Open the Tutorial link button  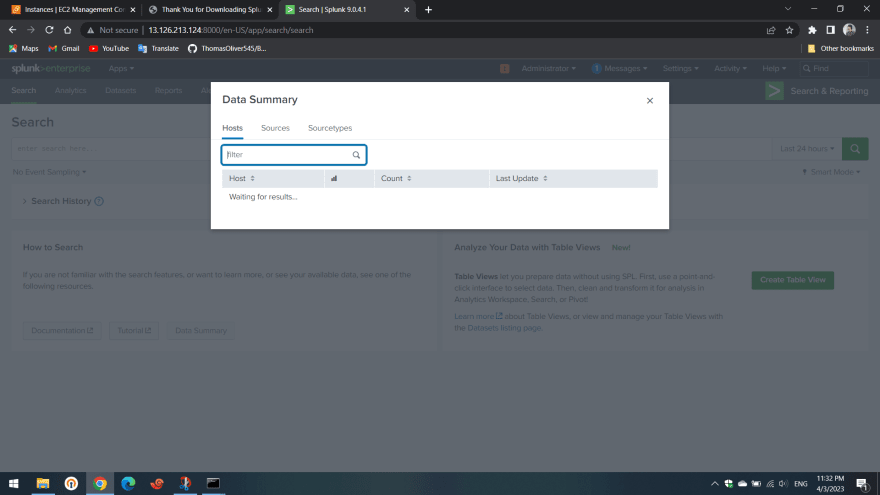point(134,331)
